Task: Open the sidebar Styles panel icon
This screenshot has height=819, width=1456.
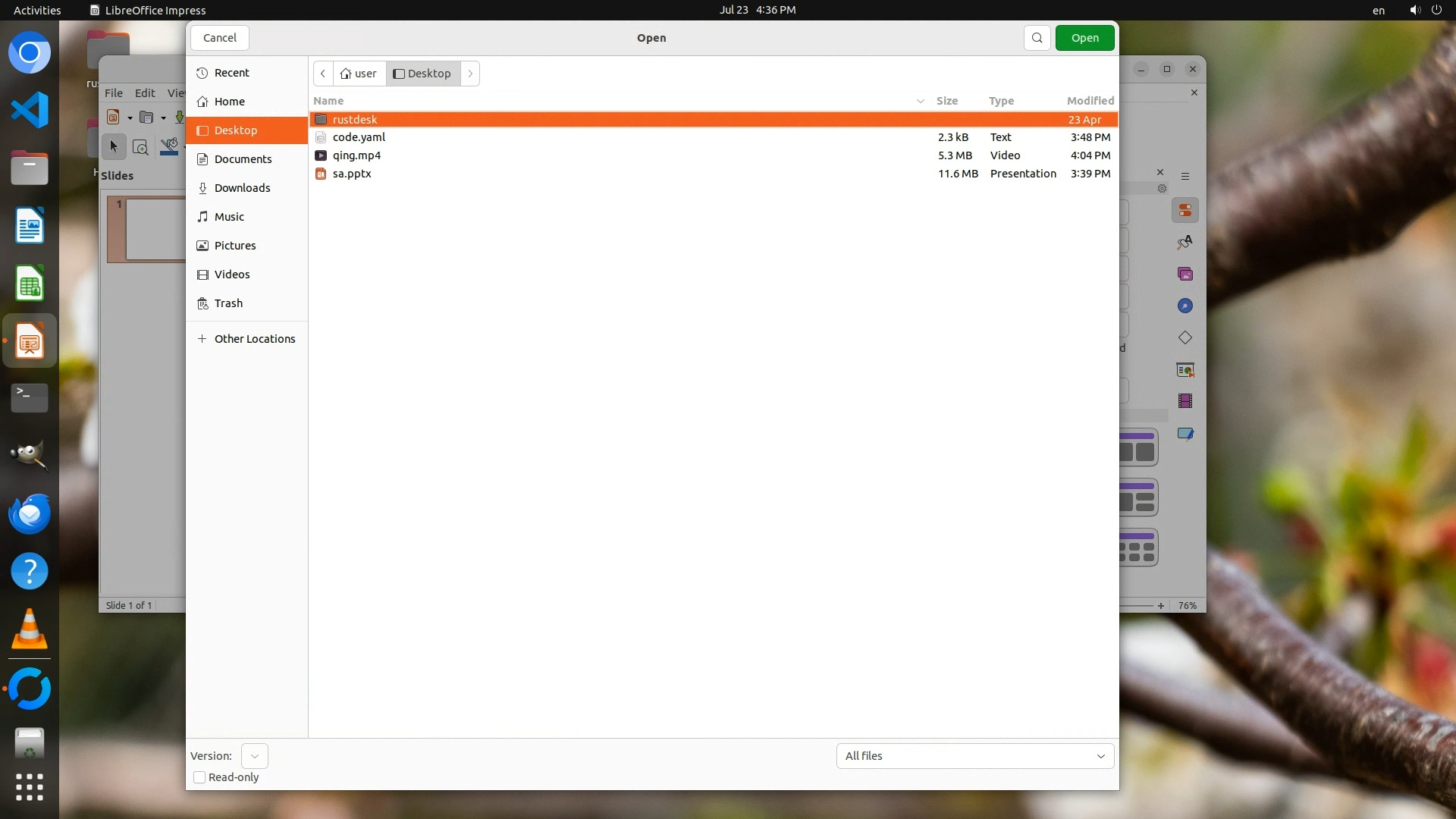Action: pos(1185,242)
